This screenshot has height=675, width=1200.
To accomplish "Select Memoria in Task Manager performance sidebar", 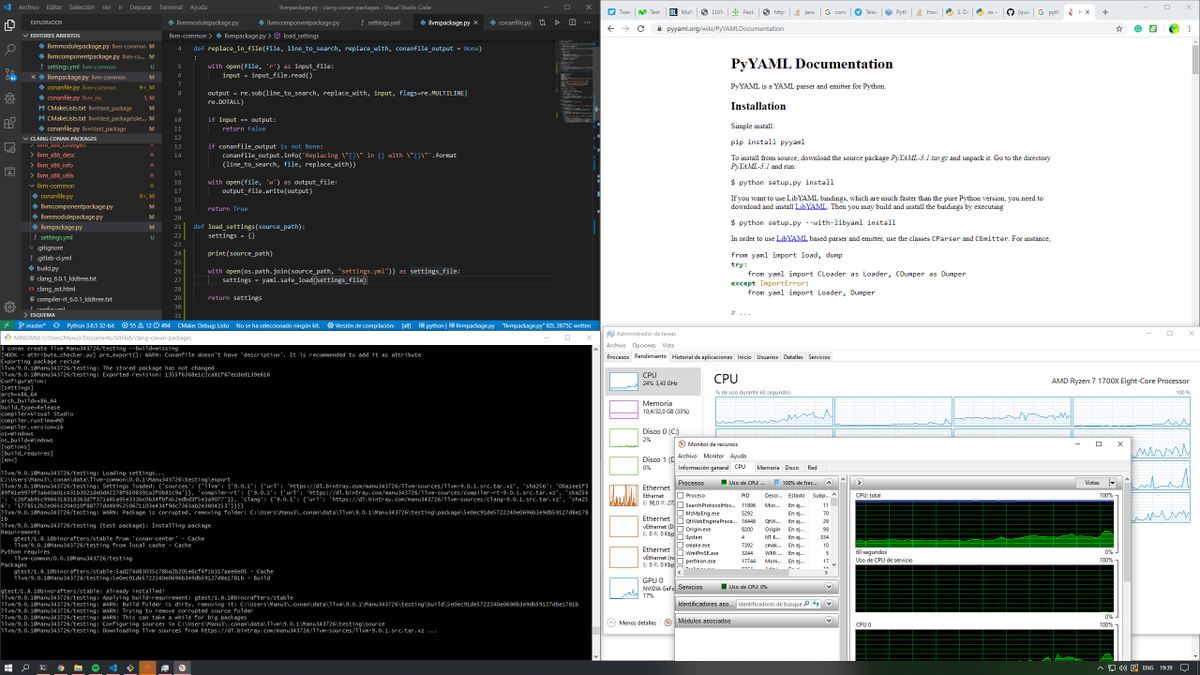I will [x=655, y=408].
